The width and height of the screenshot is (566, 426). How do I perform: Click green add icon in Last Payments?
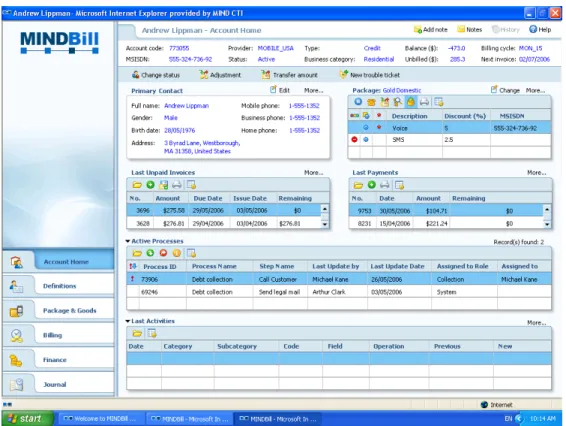[371, 185]
